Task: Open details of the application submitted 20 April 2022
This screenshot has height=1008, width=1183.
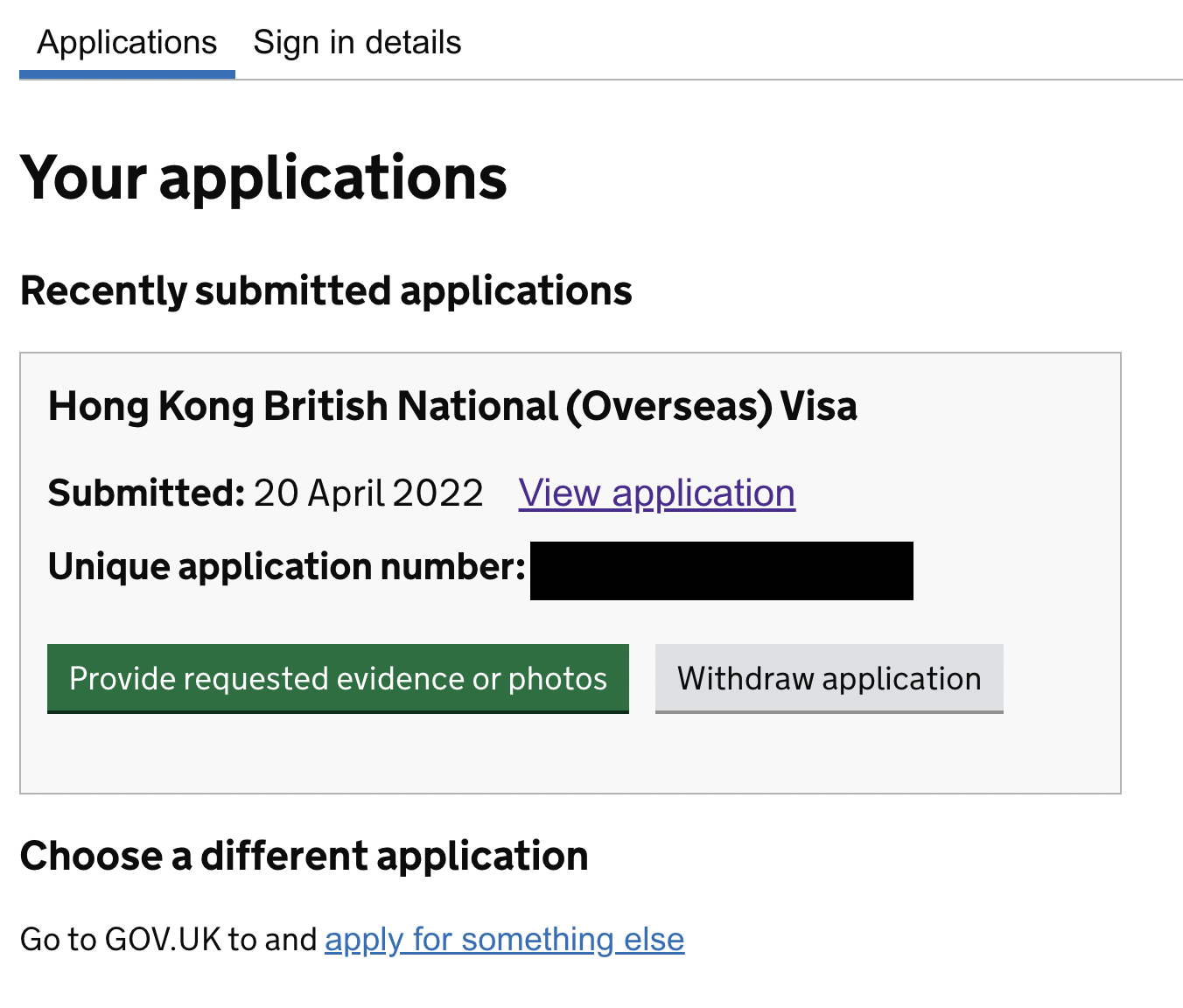Action: pos(656,493)
